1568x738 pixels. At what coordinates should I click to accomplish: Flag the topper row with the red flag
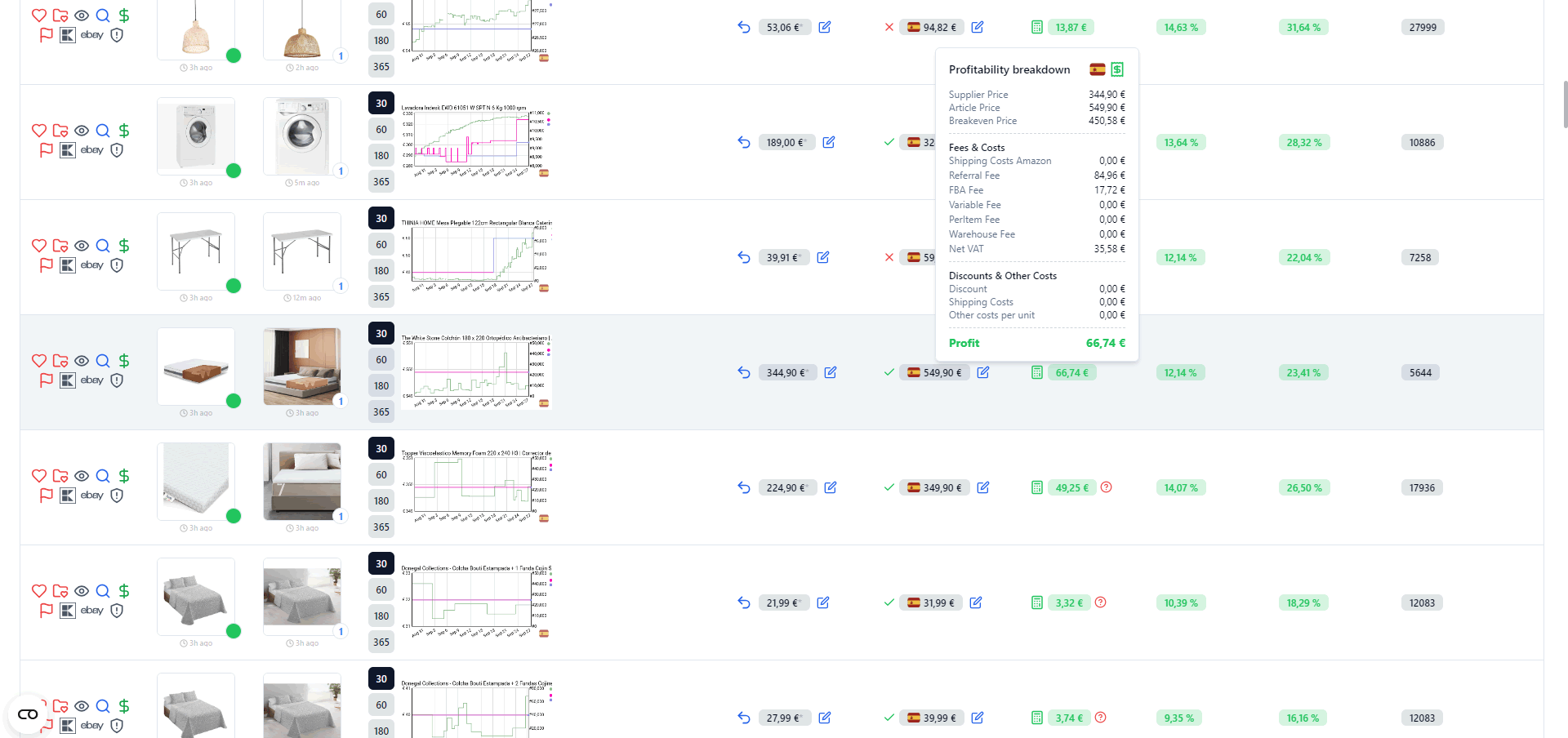click(x=47, y=496)
